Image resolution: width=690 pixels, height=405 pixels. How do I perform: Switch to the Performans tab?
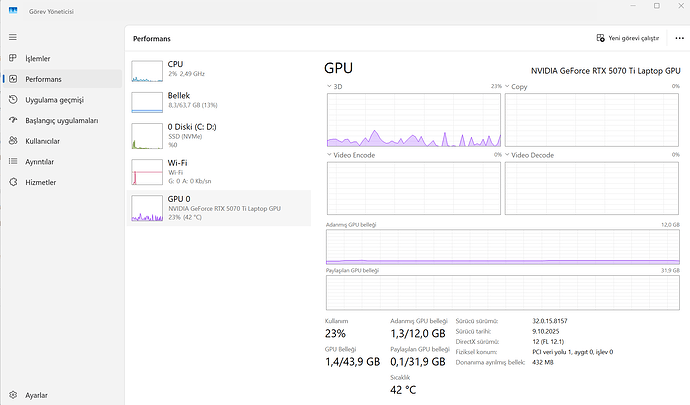tap(43, 79)
